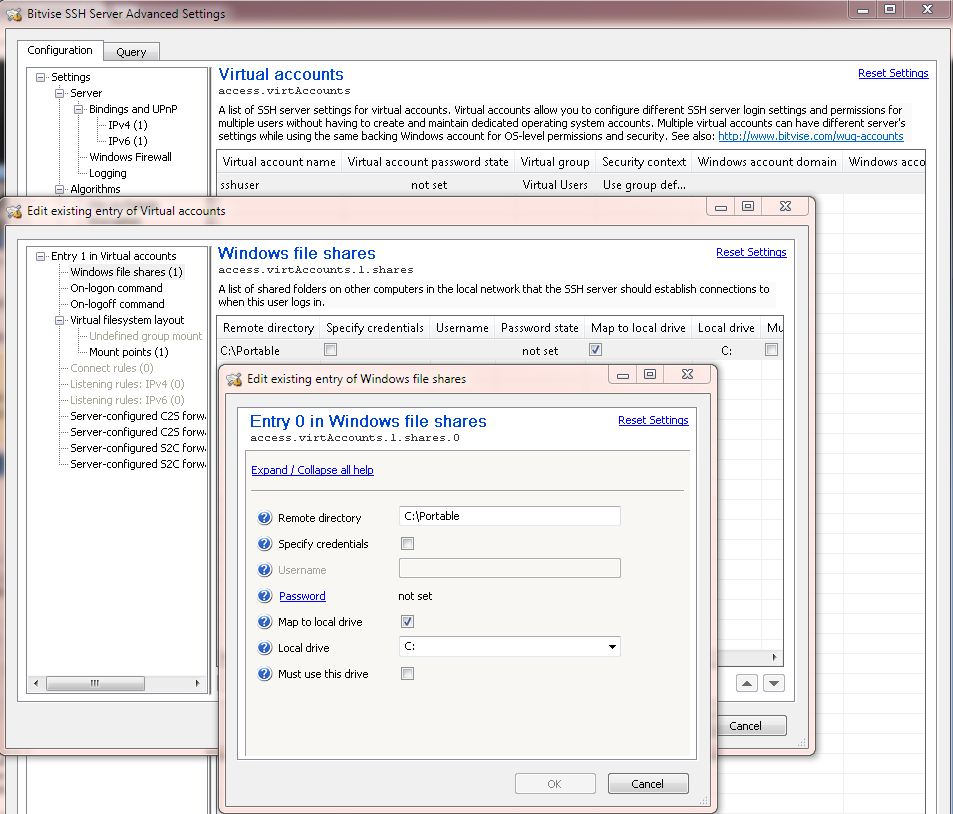Click Expand / Collapse all help link
Screen dimensions: 953x814
312,470
